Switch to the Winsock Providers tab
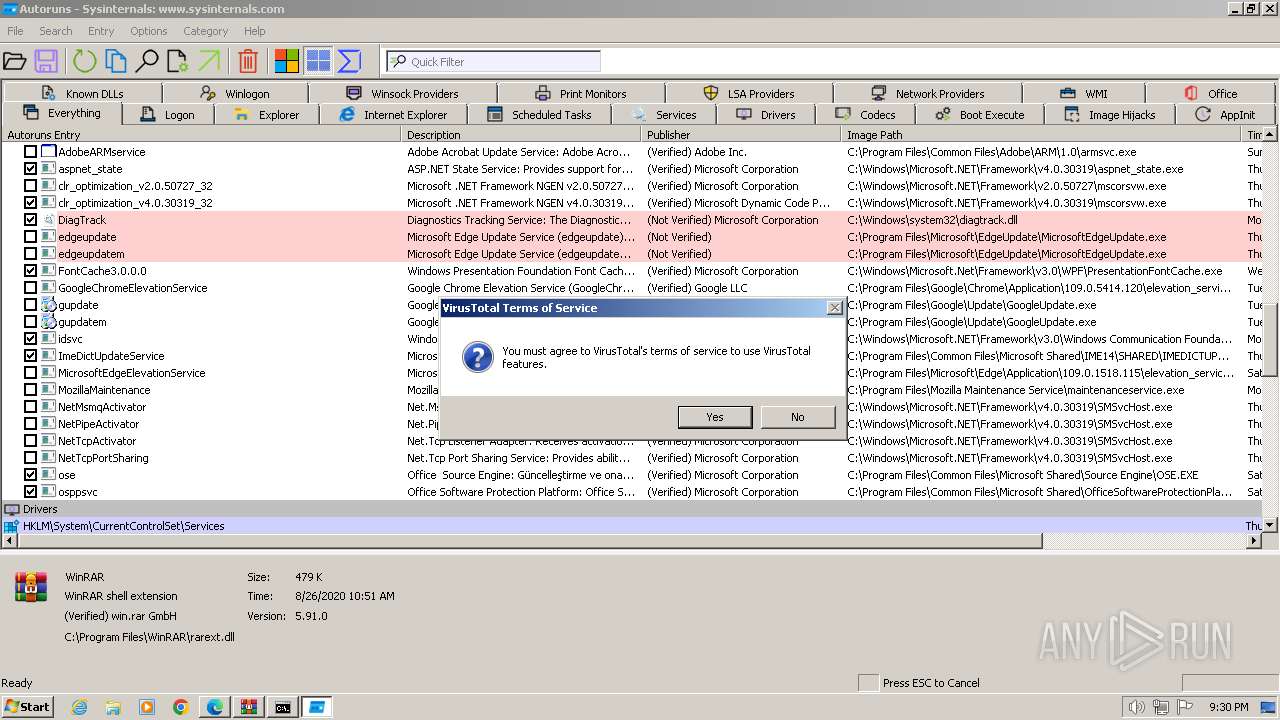Screen dimensions: 1280x720 [x=403, y=94]
